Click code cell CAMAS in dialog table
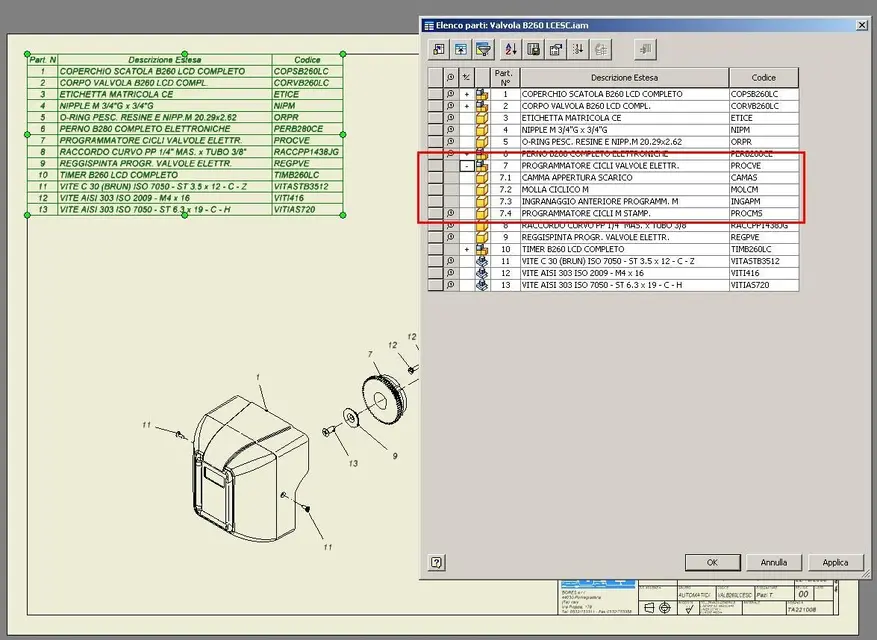 pyautogui.click(x=763, y=177)
